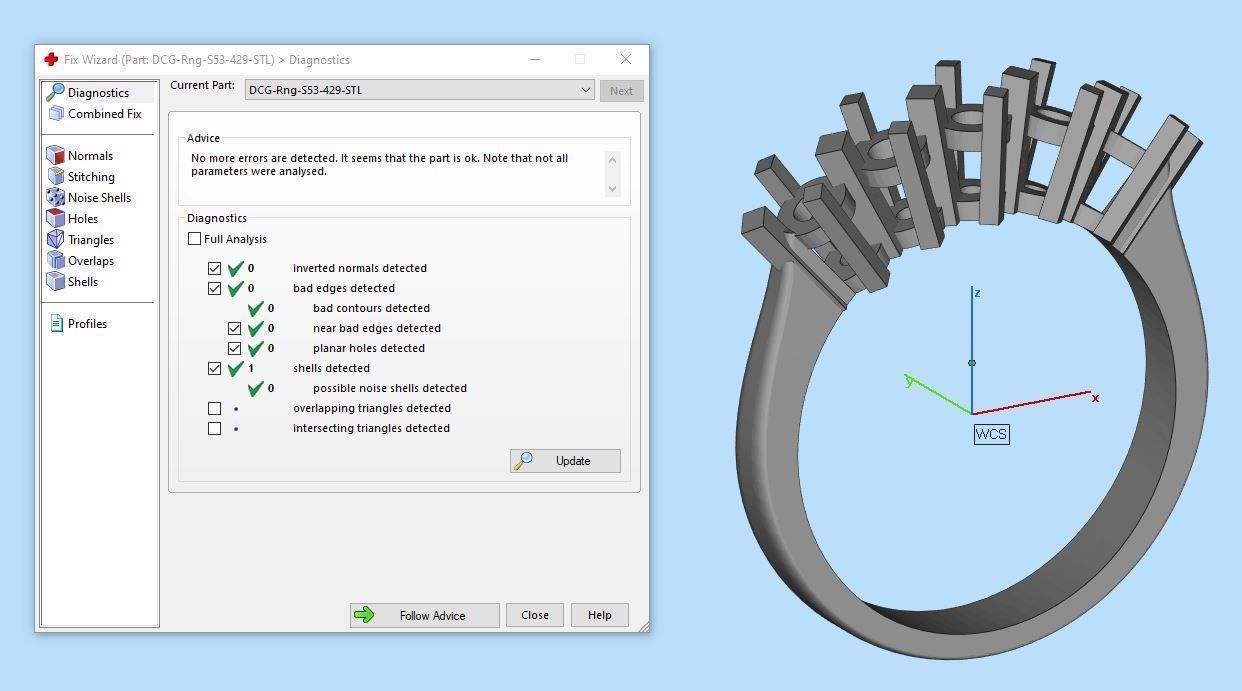Click green checkmark beside shells detected
The height and width of the screenshot is (691, 1242).
[x=236, y=368]
